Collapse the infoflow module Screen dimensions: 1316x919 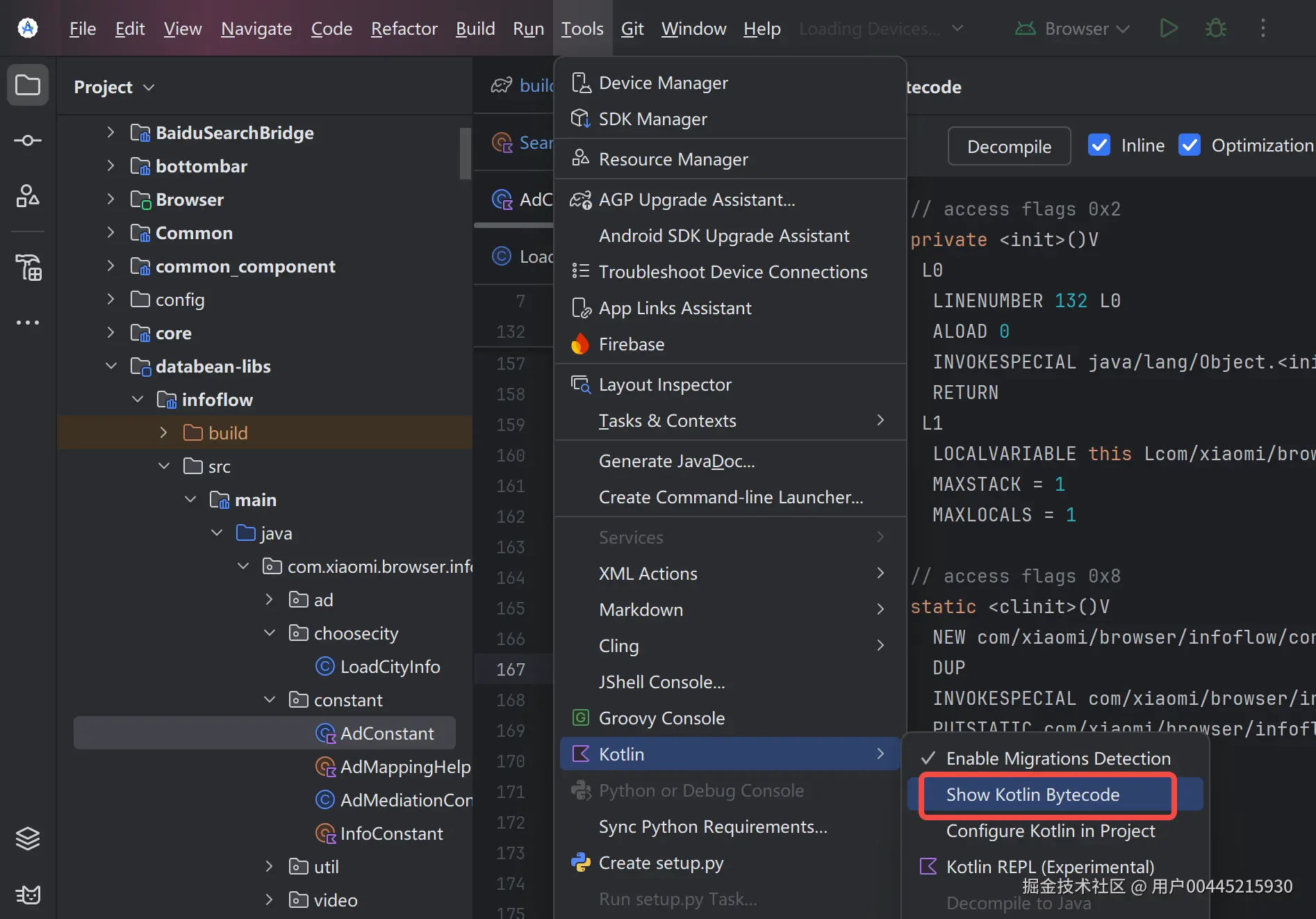(138, 399)
